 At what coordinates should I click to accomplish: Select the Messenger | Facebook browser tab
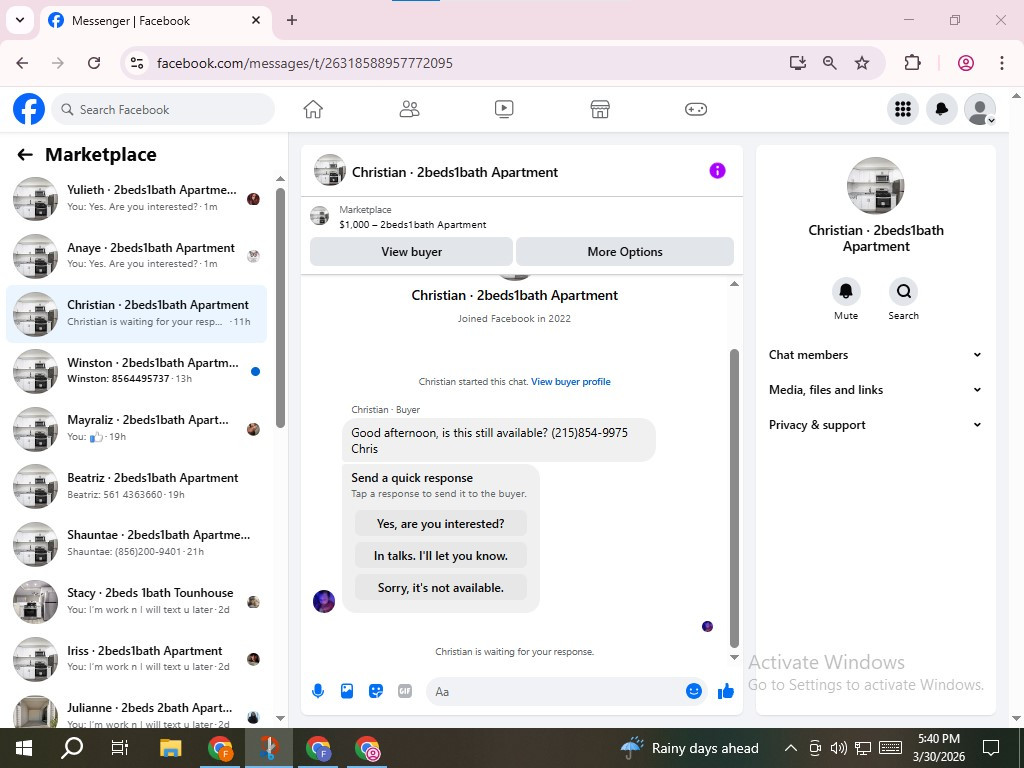[x=155, y=21]
